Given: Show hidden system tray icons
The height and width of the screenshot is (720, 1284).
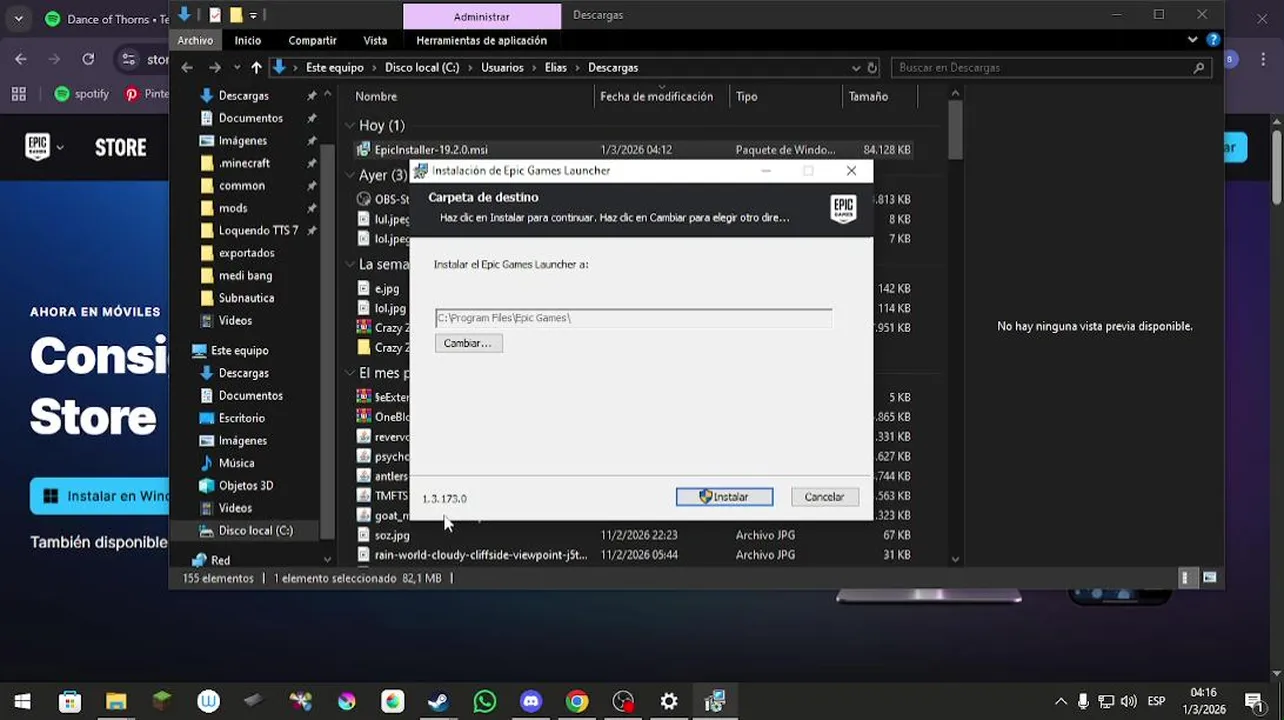Looking at the screenshot, I should point(1061,701).
